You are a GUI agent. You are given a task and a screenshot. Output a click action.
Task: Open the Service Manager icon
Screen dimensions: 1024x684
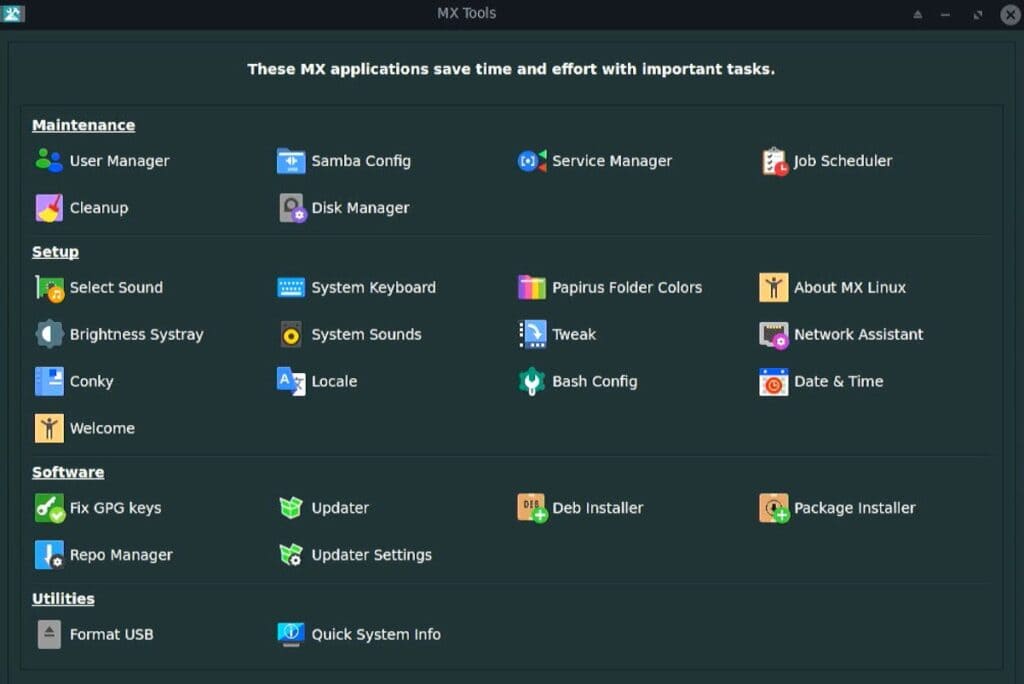click(532, 161)
